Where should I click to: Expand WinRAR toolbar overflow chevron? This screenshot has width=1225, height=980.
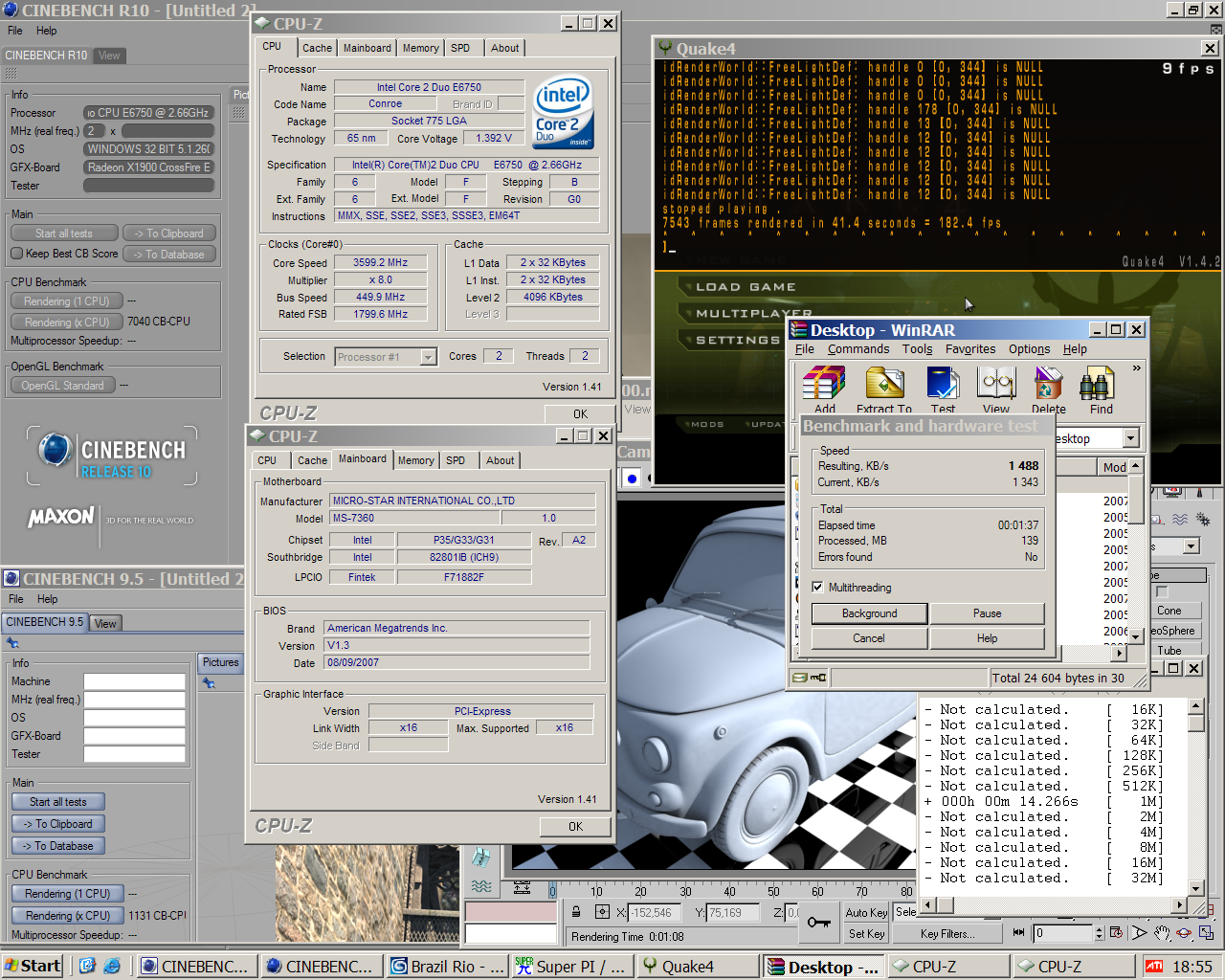(x=1136, y=367)
